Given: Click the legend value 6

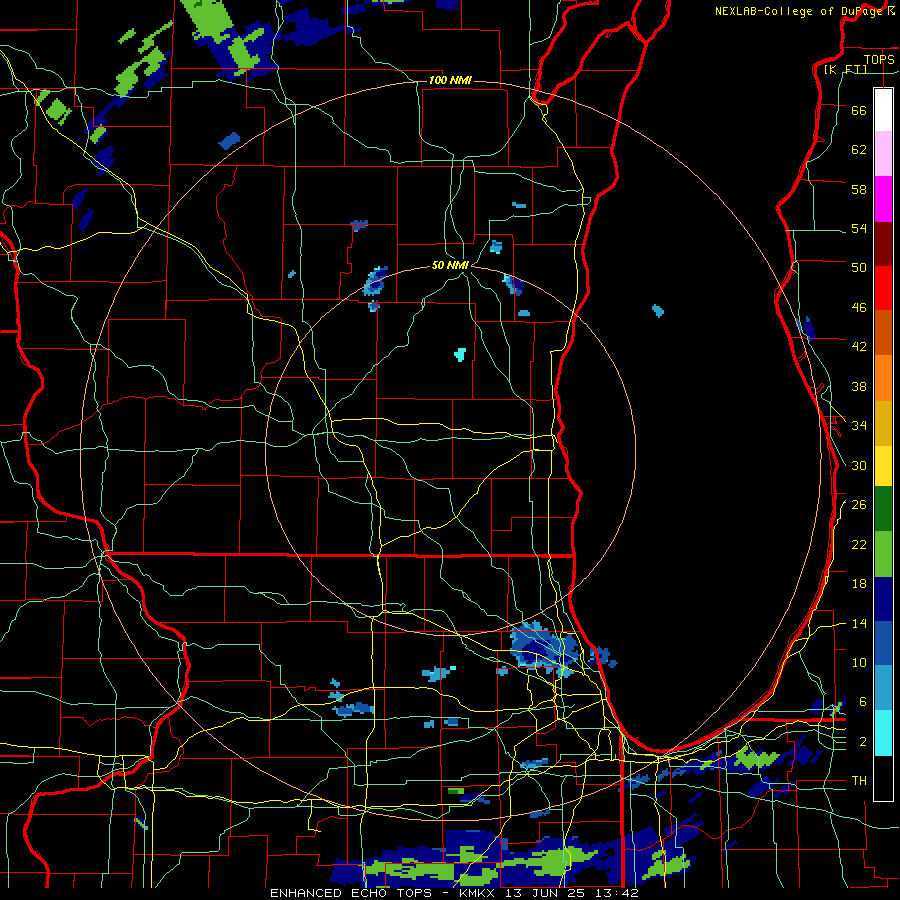Looking at the screenshot, I should click(863, 702).
